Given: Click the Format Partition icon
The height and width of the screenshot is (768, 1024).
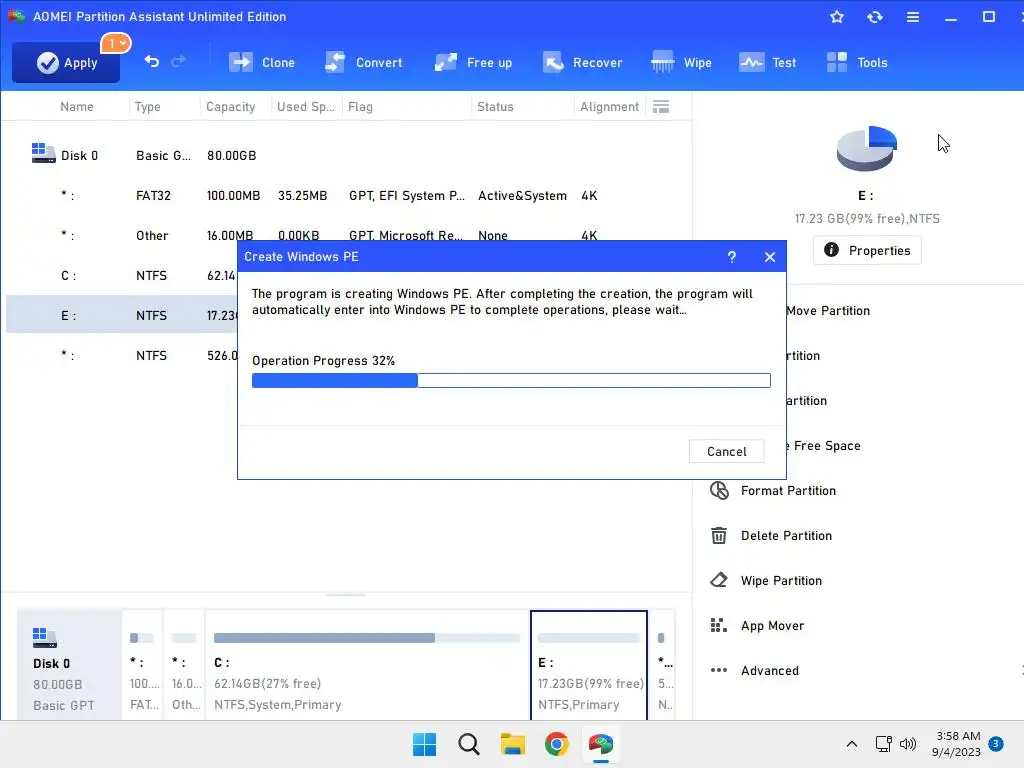Looking at the screenshot, I should coord(719,490).
